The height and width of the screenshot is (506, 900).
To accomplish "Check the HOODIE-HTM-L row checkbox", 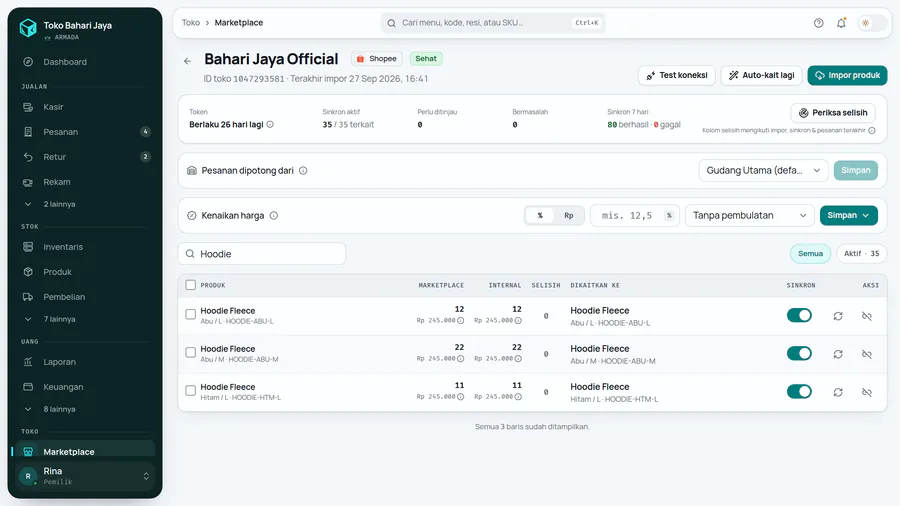I will (191, 391).
